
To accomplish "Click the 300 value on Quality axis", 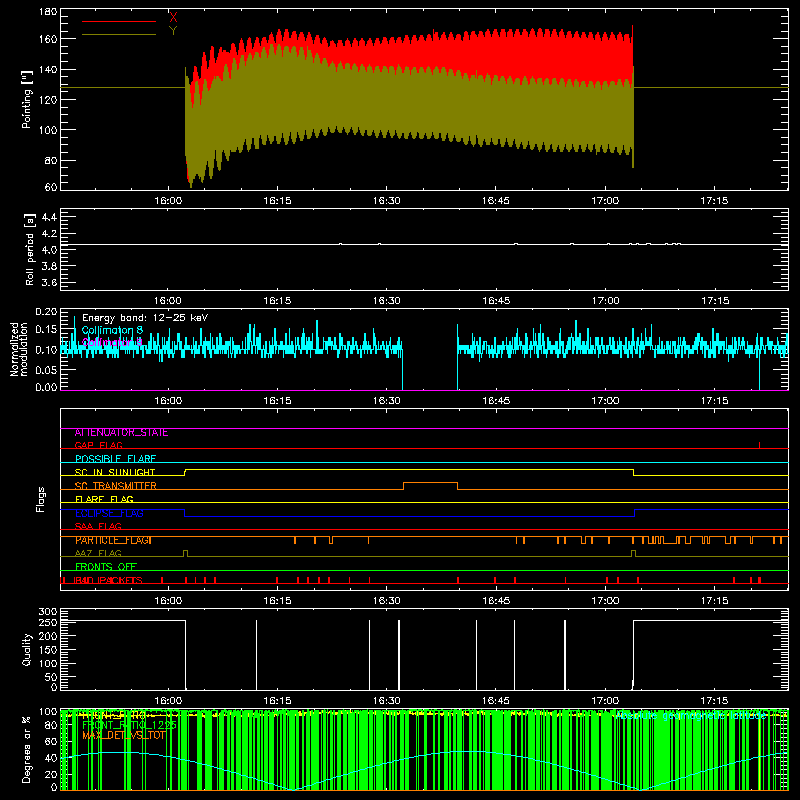I will 48,612.
